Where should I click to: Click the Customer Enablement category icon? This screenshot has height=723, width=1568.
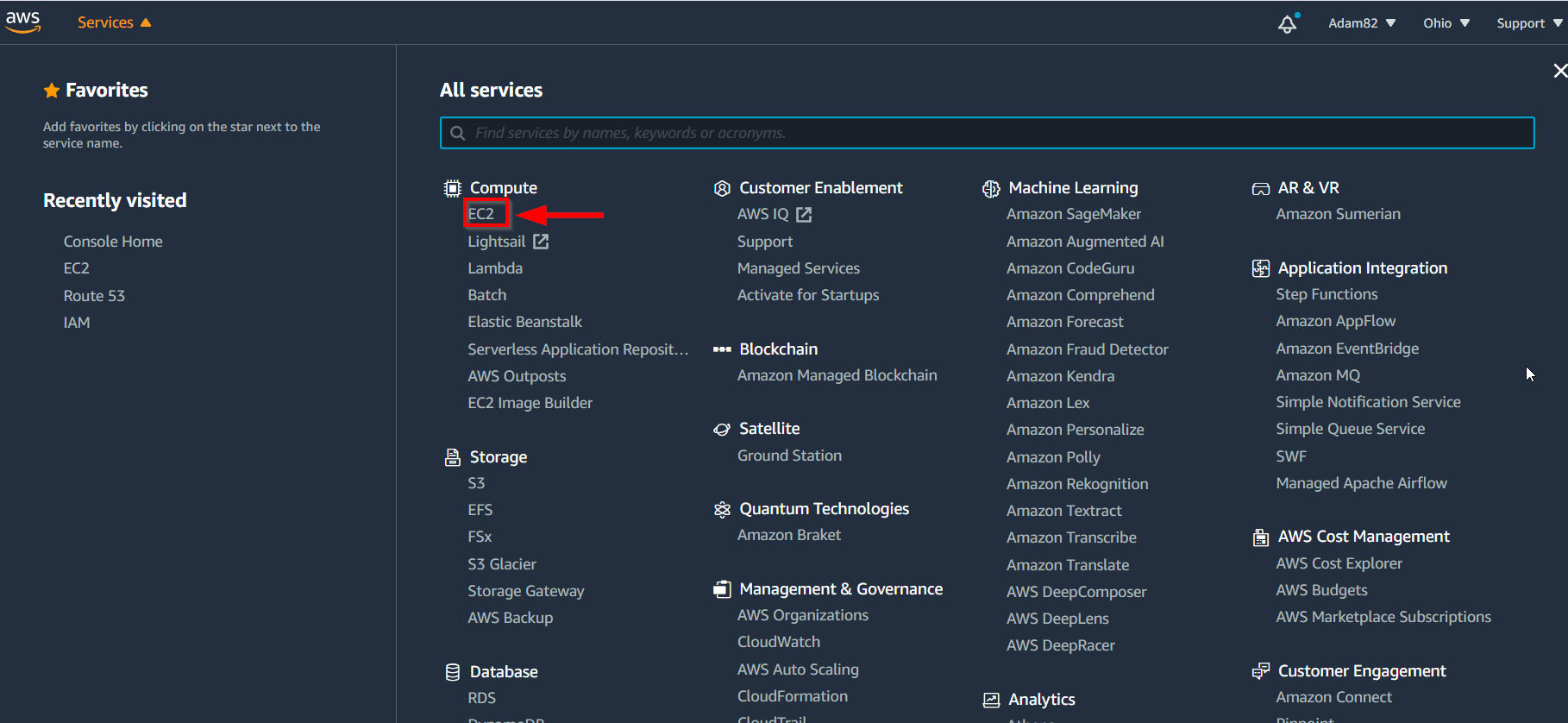pos(722,188)
